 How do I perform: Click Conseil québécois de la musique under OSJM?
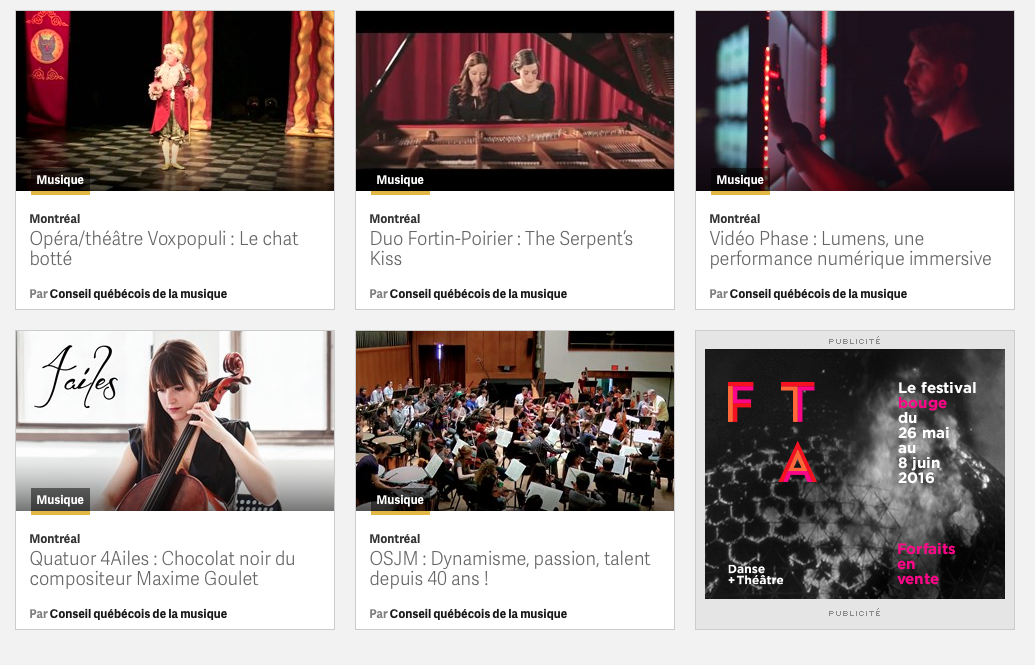tap(478, 614)
